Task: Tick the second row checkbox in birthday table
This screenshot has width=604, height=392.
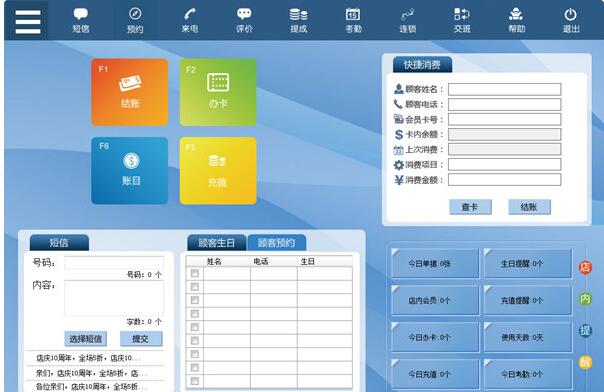Action: [195, 286]
